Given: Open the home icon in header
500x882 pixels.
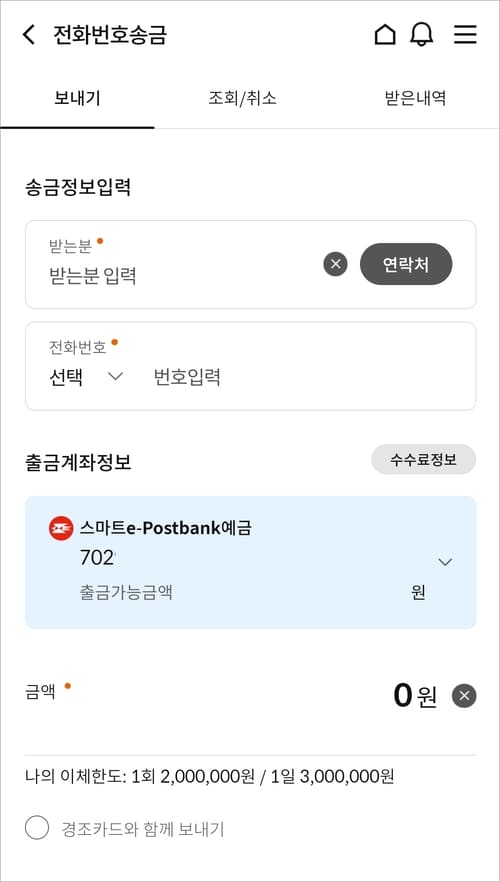Looking at the screenshot, I should 385,35.
